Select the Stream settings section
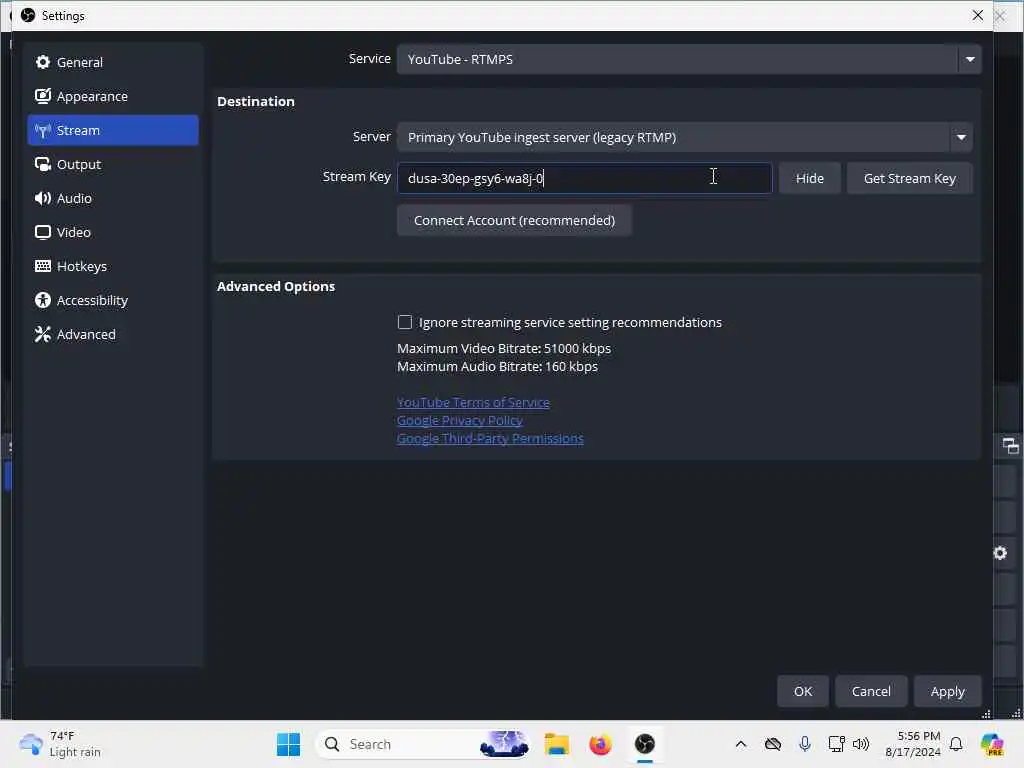Image resolution: width=1024 pixels, height=768 pixels. tap(112, 130)
